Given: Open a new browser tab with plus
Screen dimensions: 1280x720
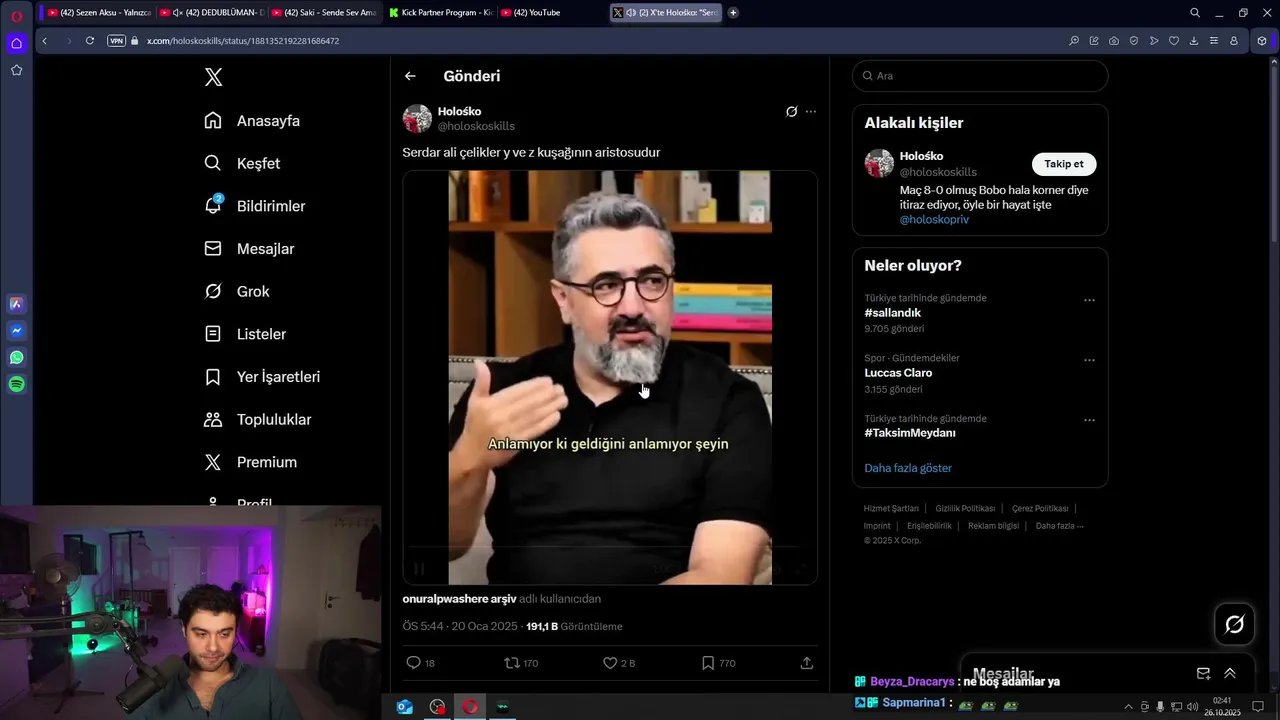Looking at the screenshot, I should (x=733, y=13).
